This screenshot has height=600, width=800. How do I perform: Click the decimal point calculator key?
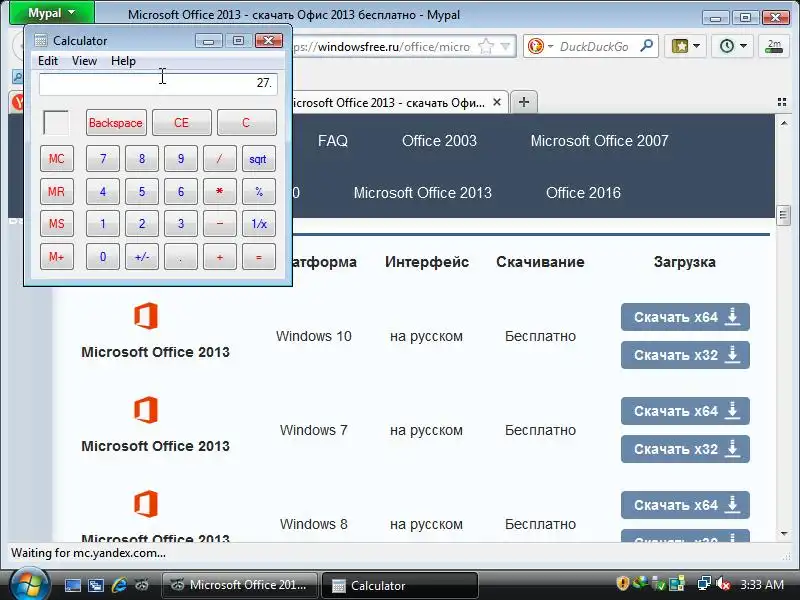(181, 256)
